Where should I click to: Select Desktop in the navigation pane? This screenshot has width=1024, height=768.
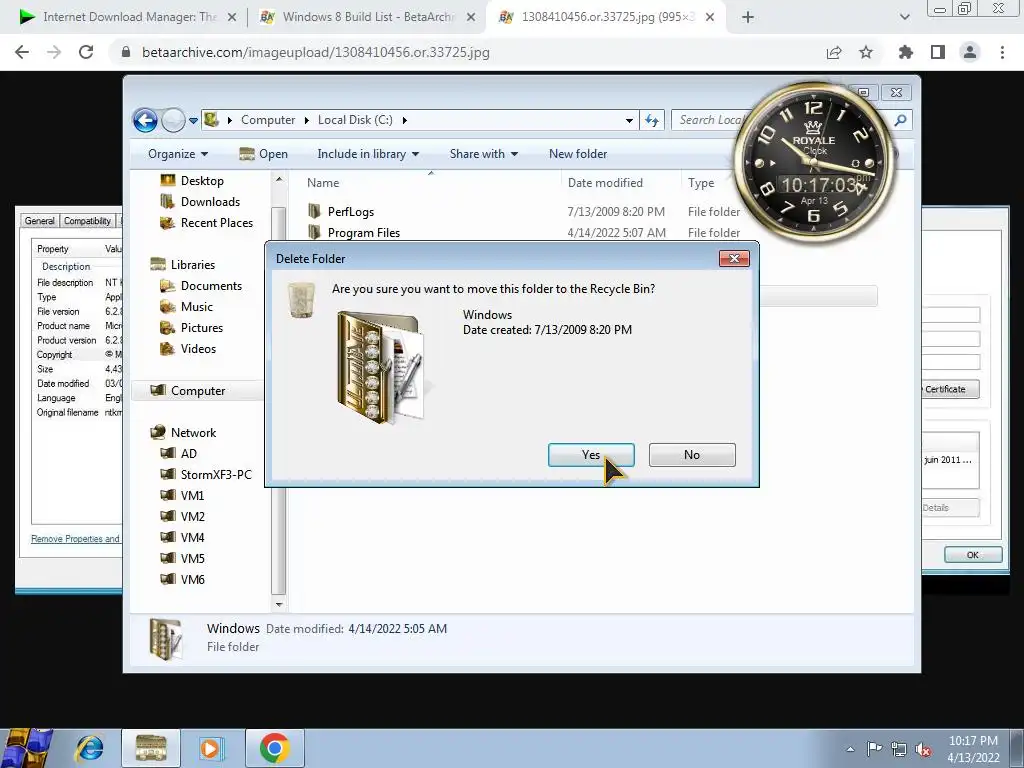pos(202,181)
